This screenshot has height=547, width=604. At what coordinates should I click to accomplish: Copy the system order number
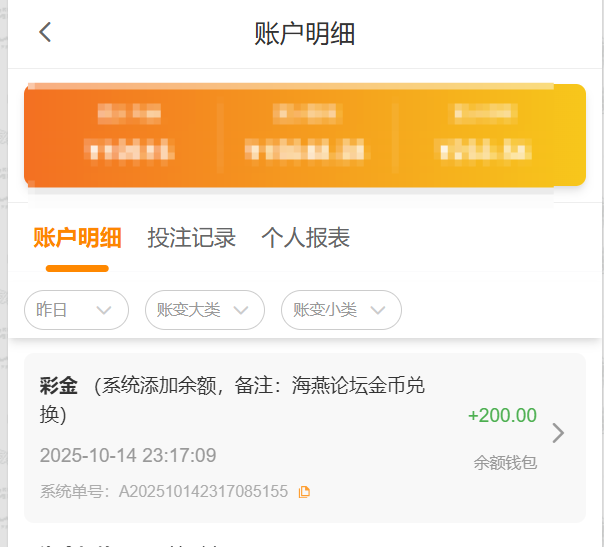(x=305, y=491)
